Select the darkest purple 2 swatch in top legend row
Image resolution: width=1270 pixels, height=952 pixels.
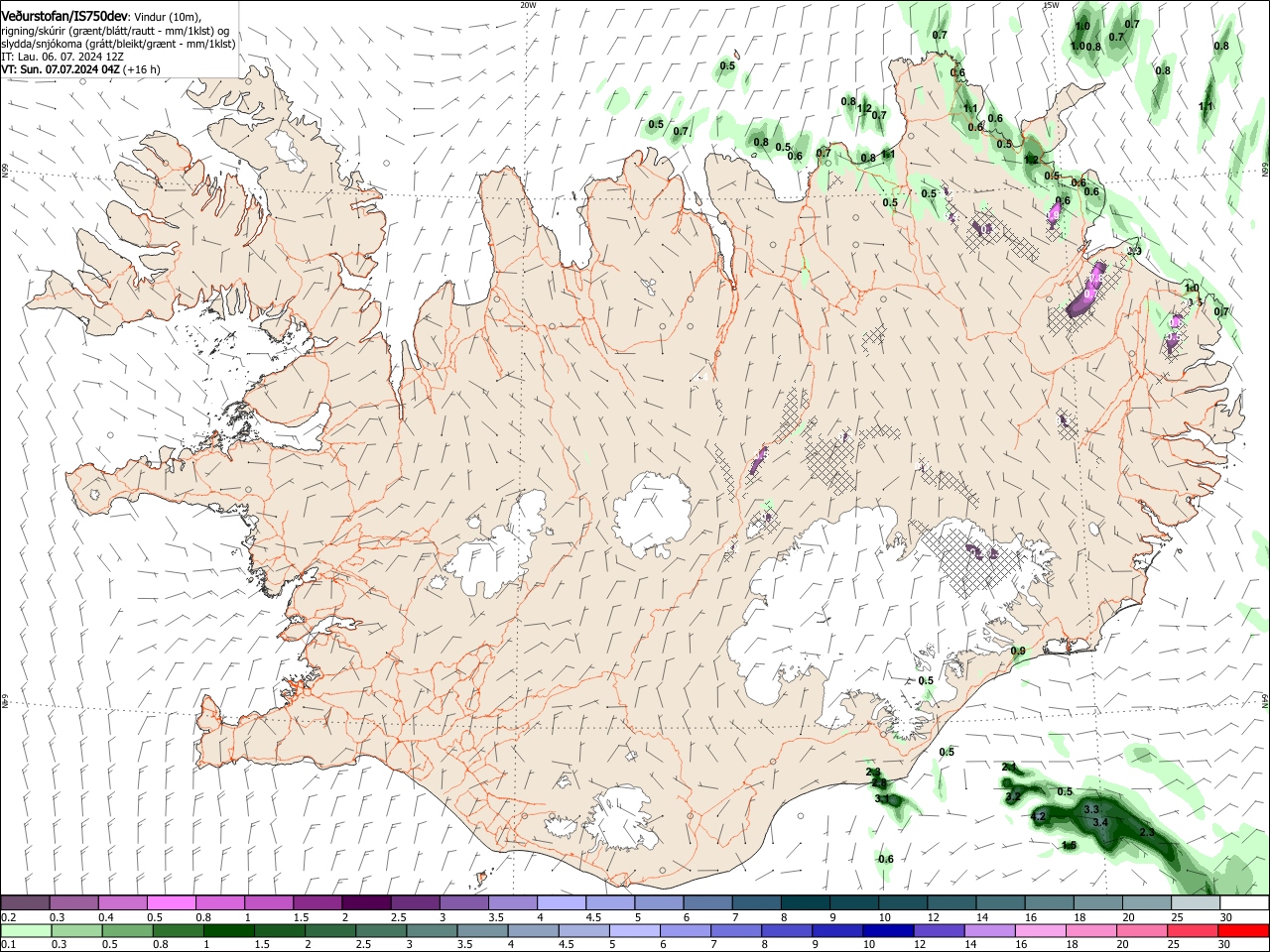click(x=365, y=903)
